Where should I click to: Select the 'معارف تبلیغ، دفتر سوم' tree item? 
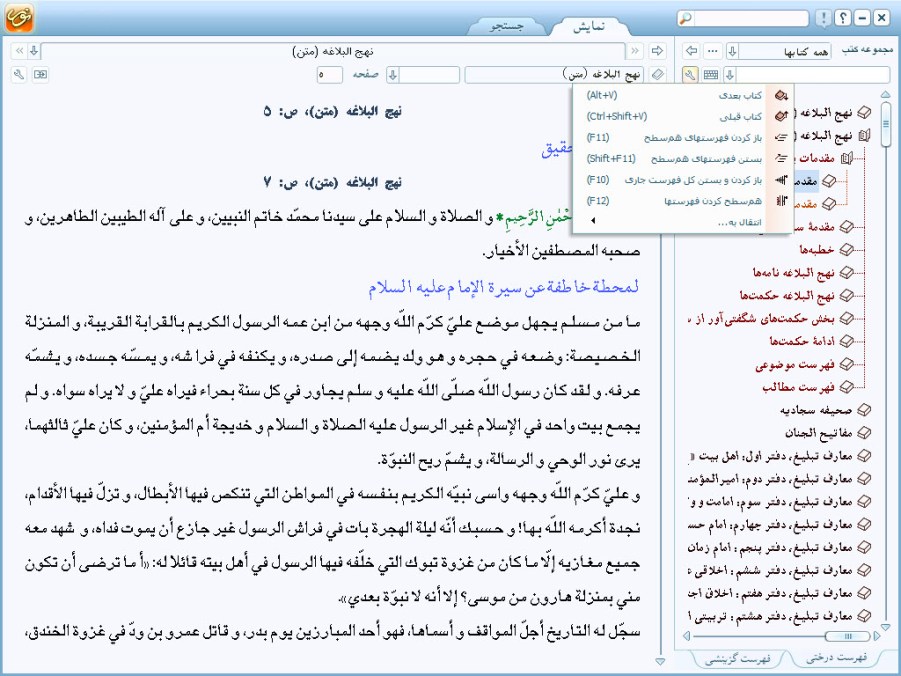(x=771, y=502)
